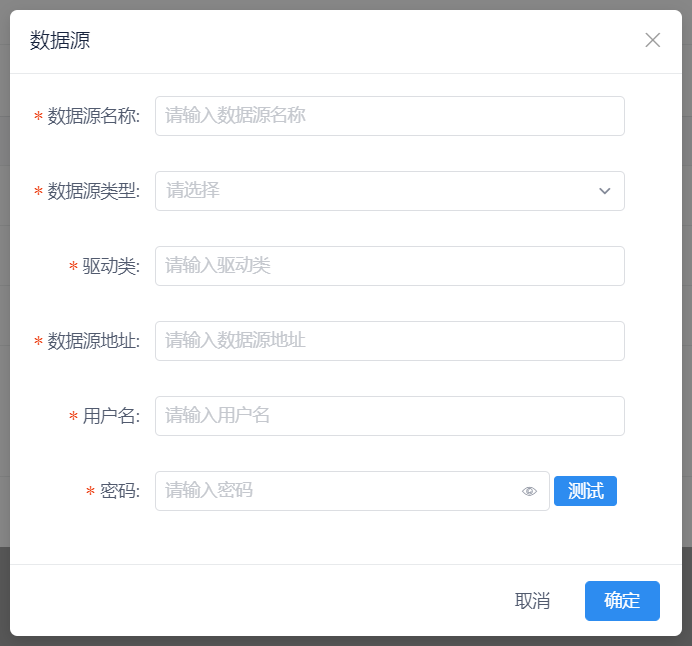Focus the 数据源名称 input field
This screenshot has width=692, height=646.
(390, 116)
